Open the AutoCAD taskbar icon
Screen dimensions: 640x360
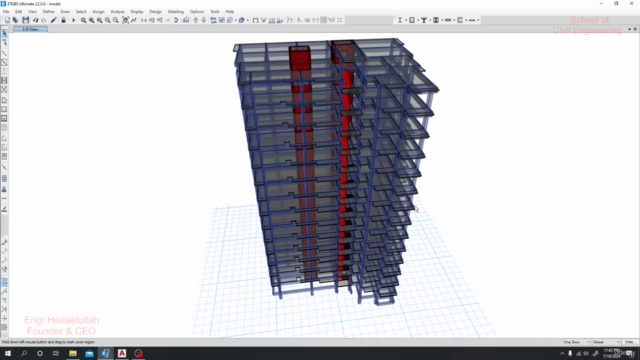click(x=122, y=353)
